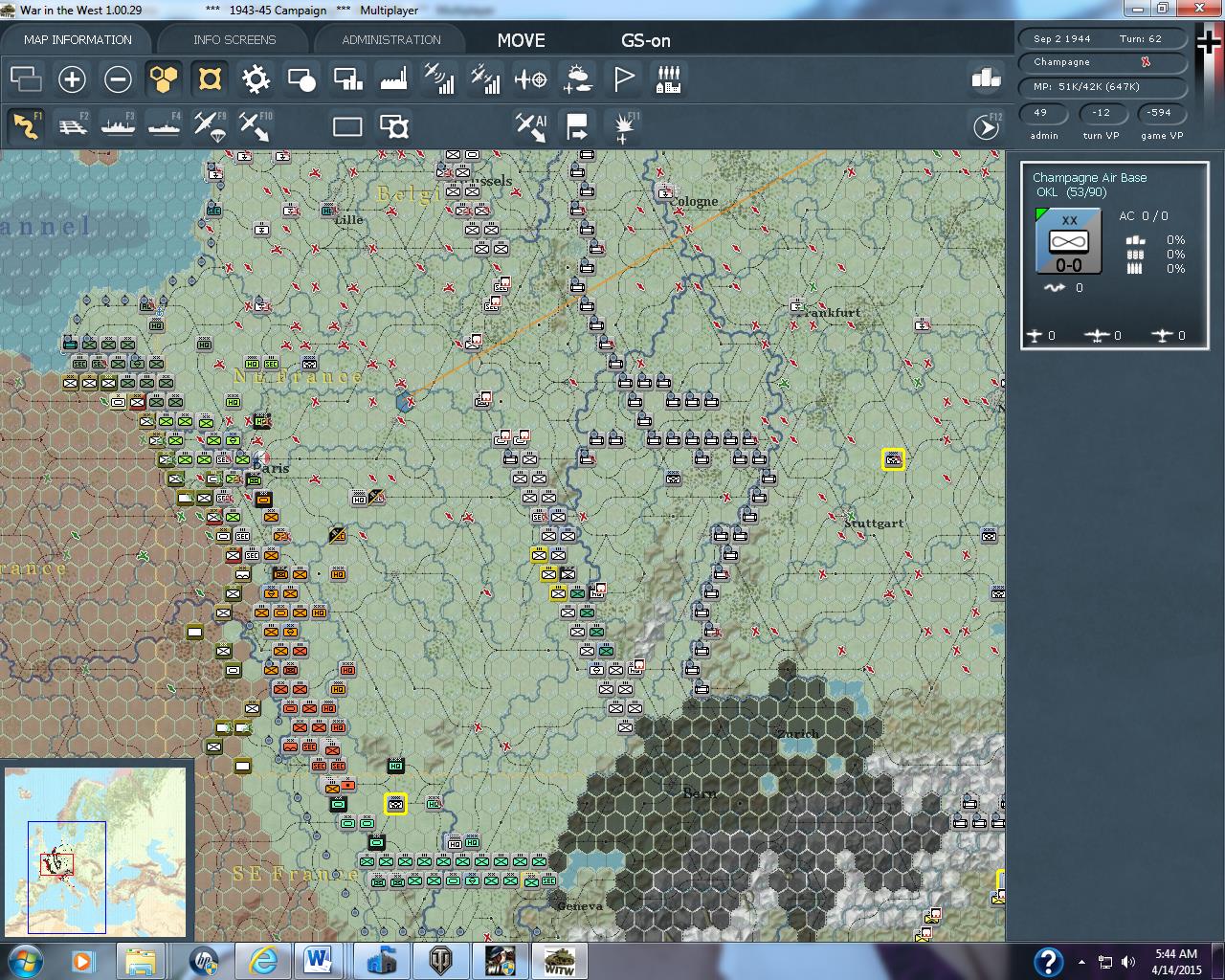1225x980 pixels.
Task: Click the GS-on indicator
Action: pos(646,40)
